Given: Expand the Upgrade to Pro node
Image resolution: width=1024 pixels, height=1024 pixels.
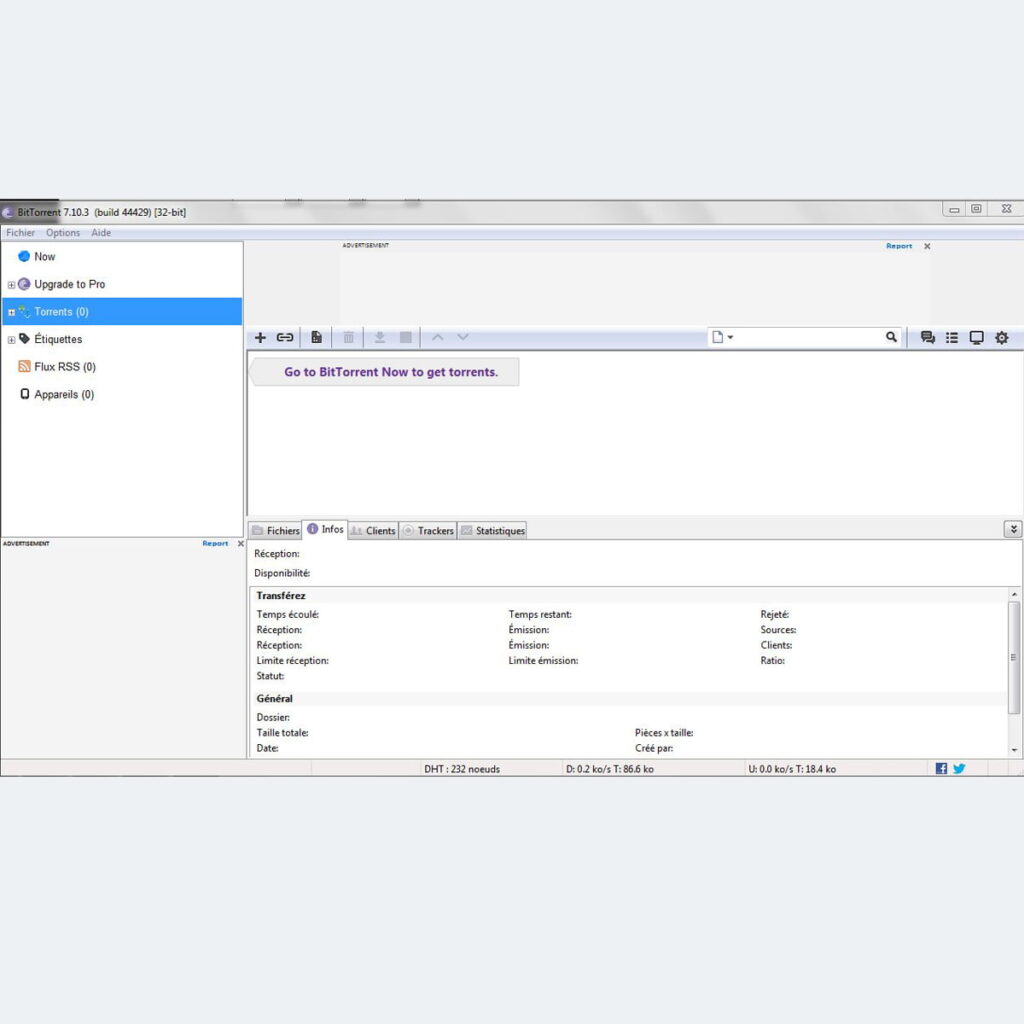Looking at the screenshot, I should (x=11, y=285).
